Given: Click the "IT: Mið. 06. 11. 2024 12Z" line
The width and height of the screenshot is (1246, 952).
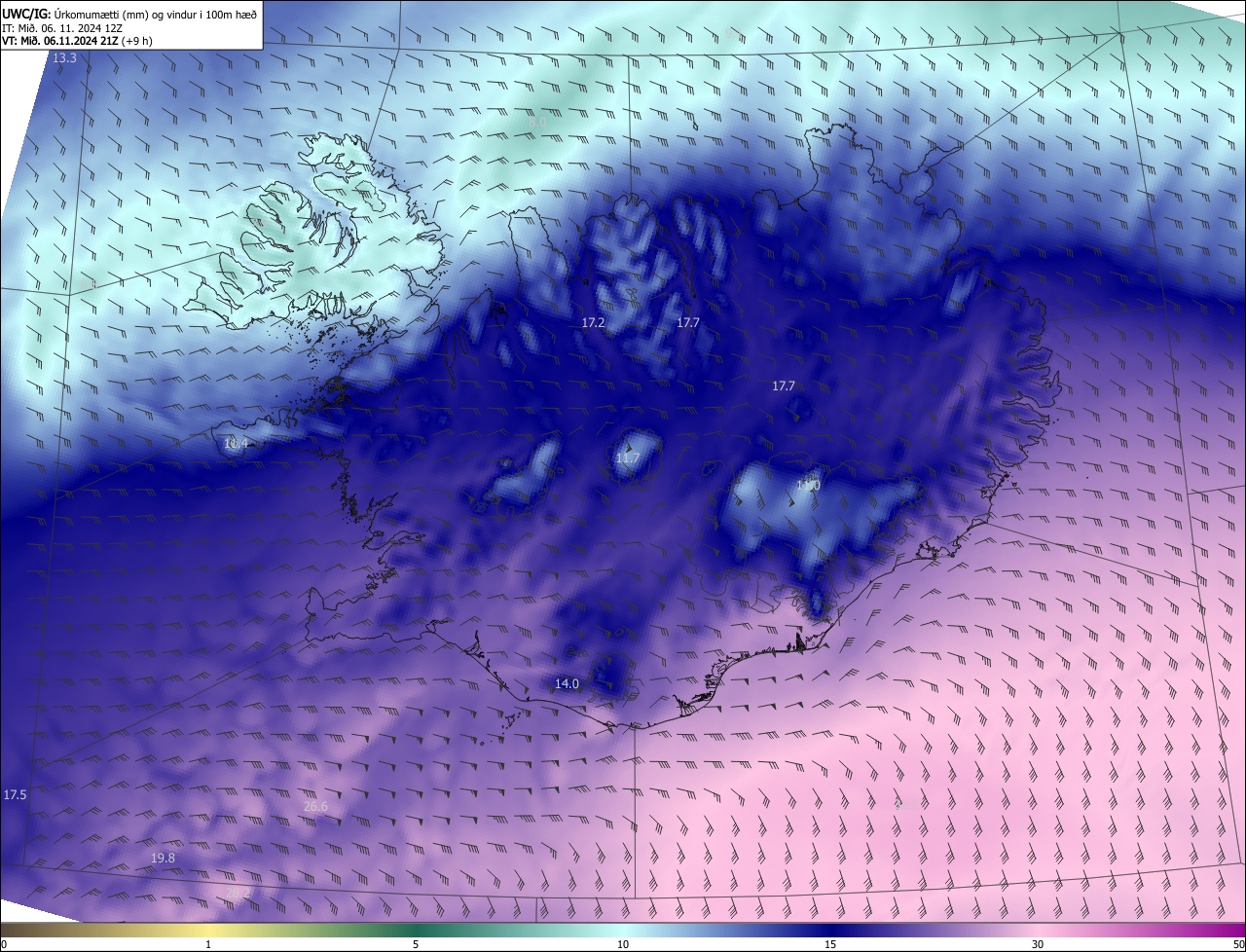Looking at the screenshot, I should pyautogui.click(x=61, y=27).
